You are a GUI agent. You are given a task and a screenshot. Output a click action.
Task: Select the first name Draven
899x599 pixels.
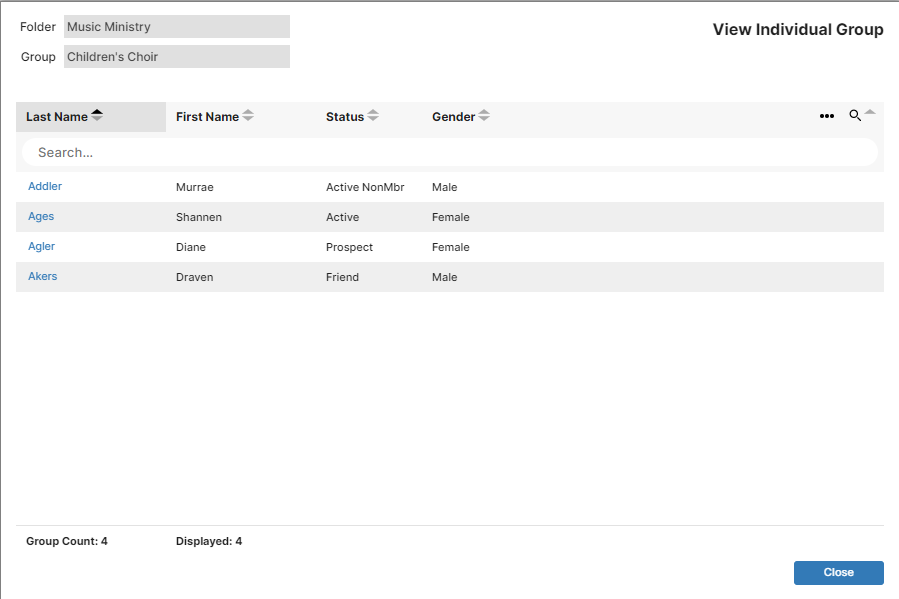coord(194,277)
